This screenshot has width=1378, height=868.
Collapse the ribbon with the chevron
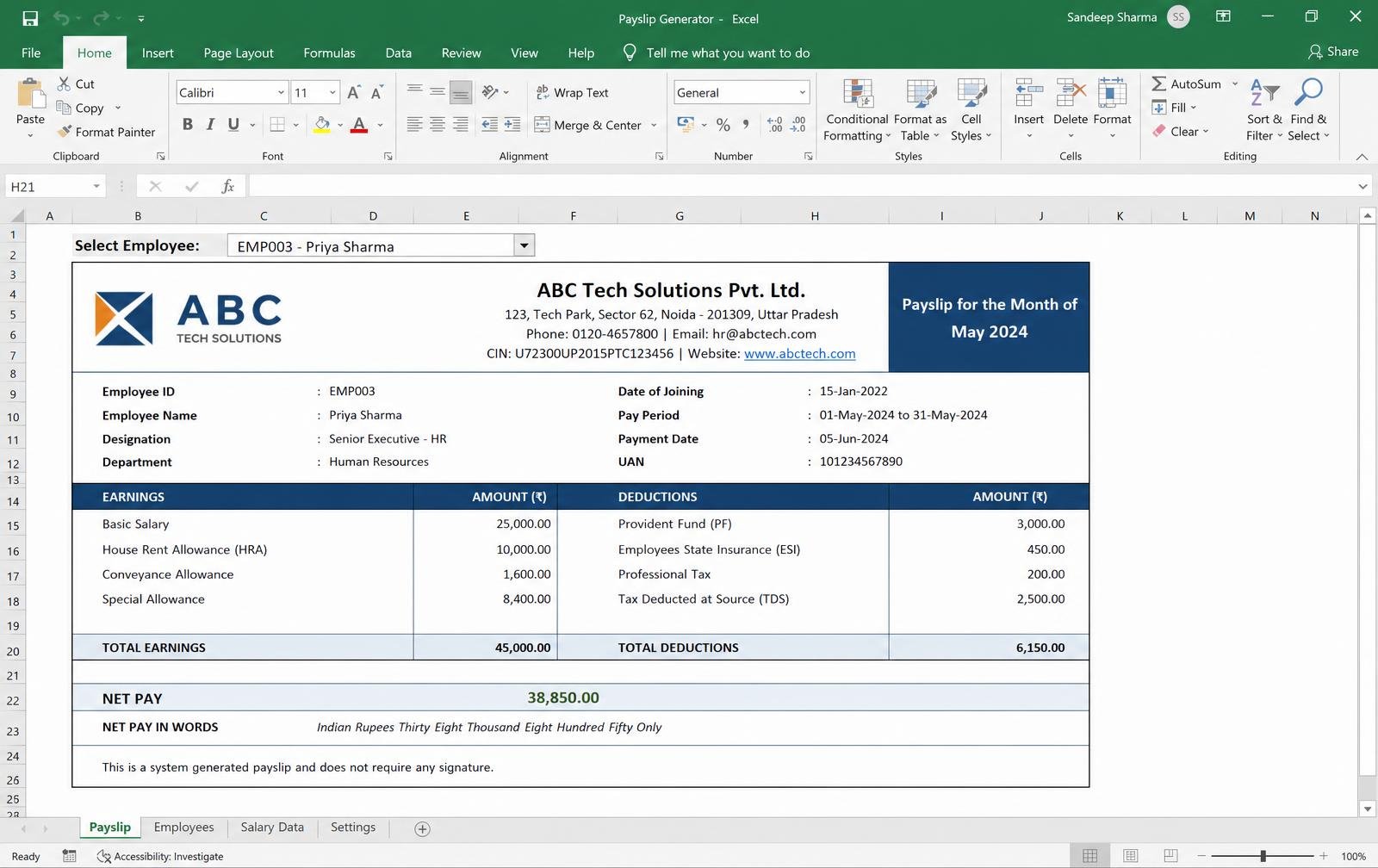pyautogui.click(x=1362, y=157)
